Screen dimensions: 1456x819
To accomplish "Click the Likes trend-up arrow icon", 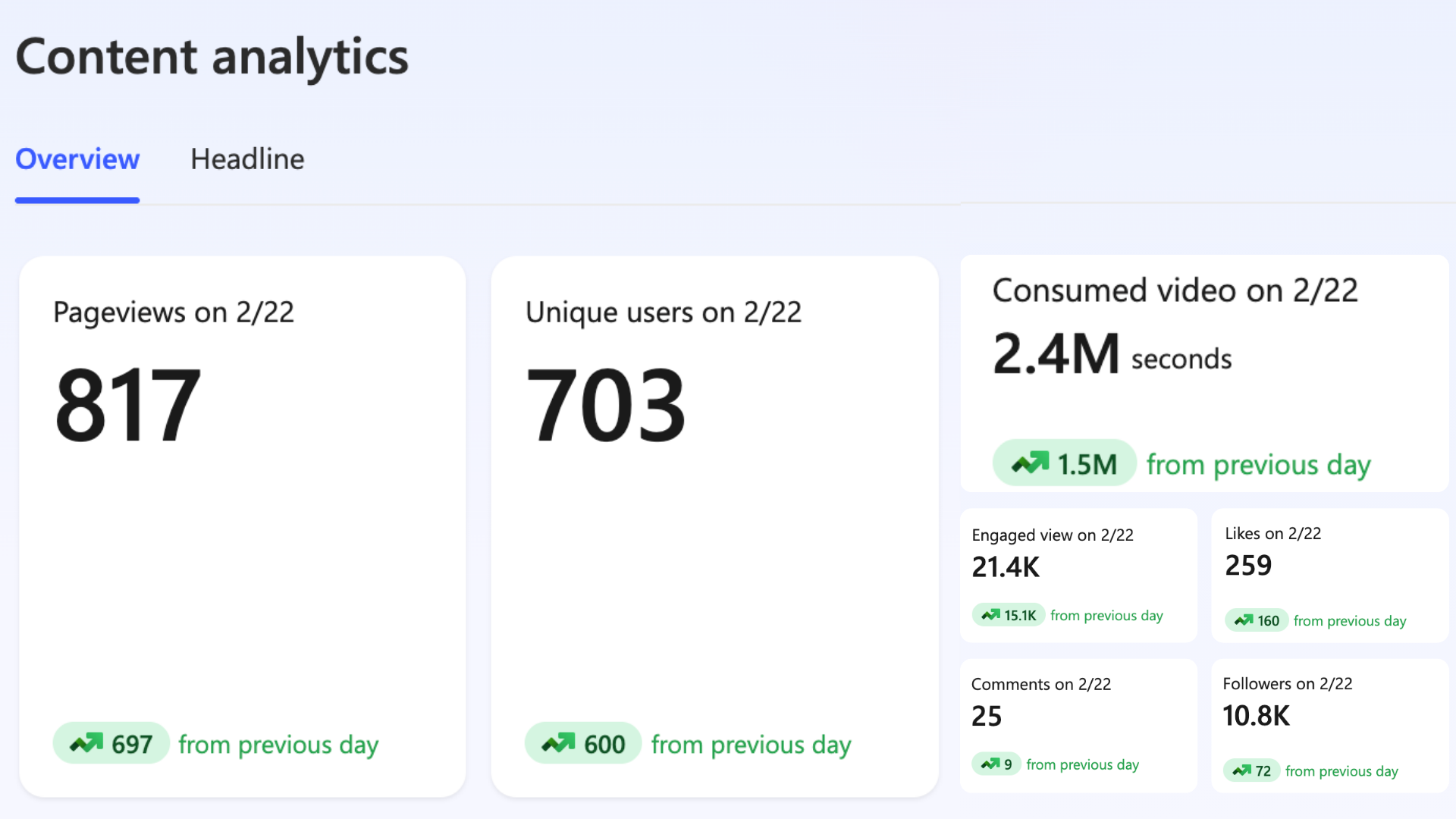I will click(1244, 620).
